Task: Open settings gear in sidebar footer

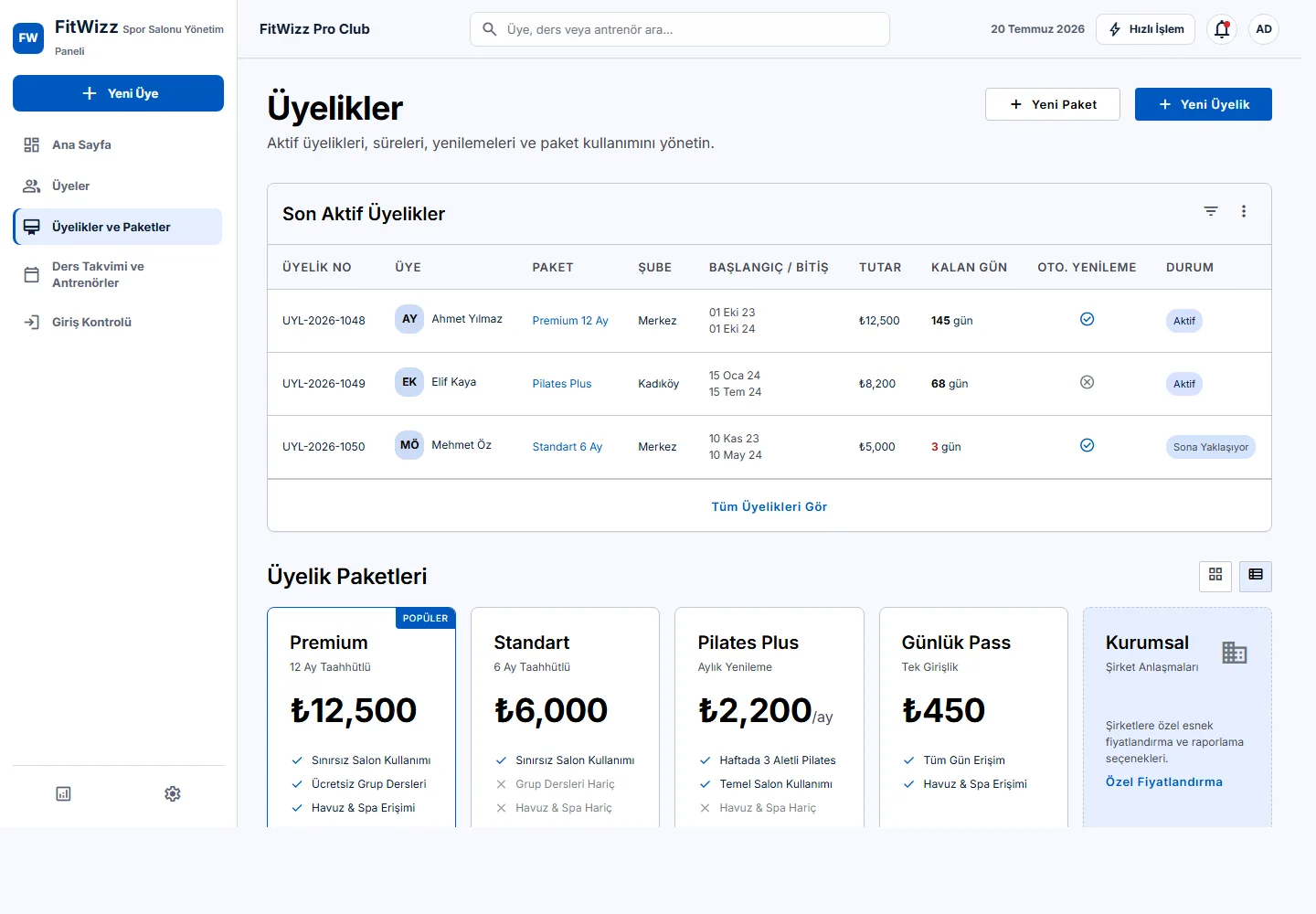Action: 173,793
